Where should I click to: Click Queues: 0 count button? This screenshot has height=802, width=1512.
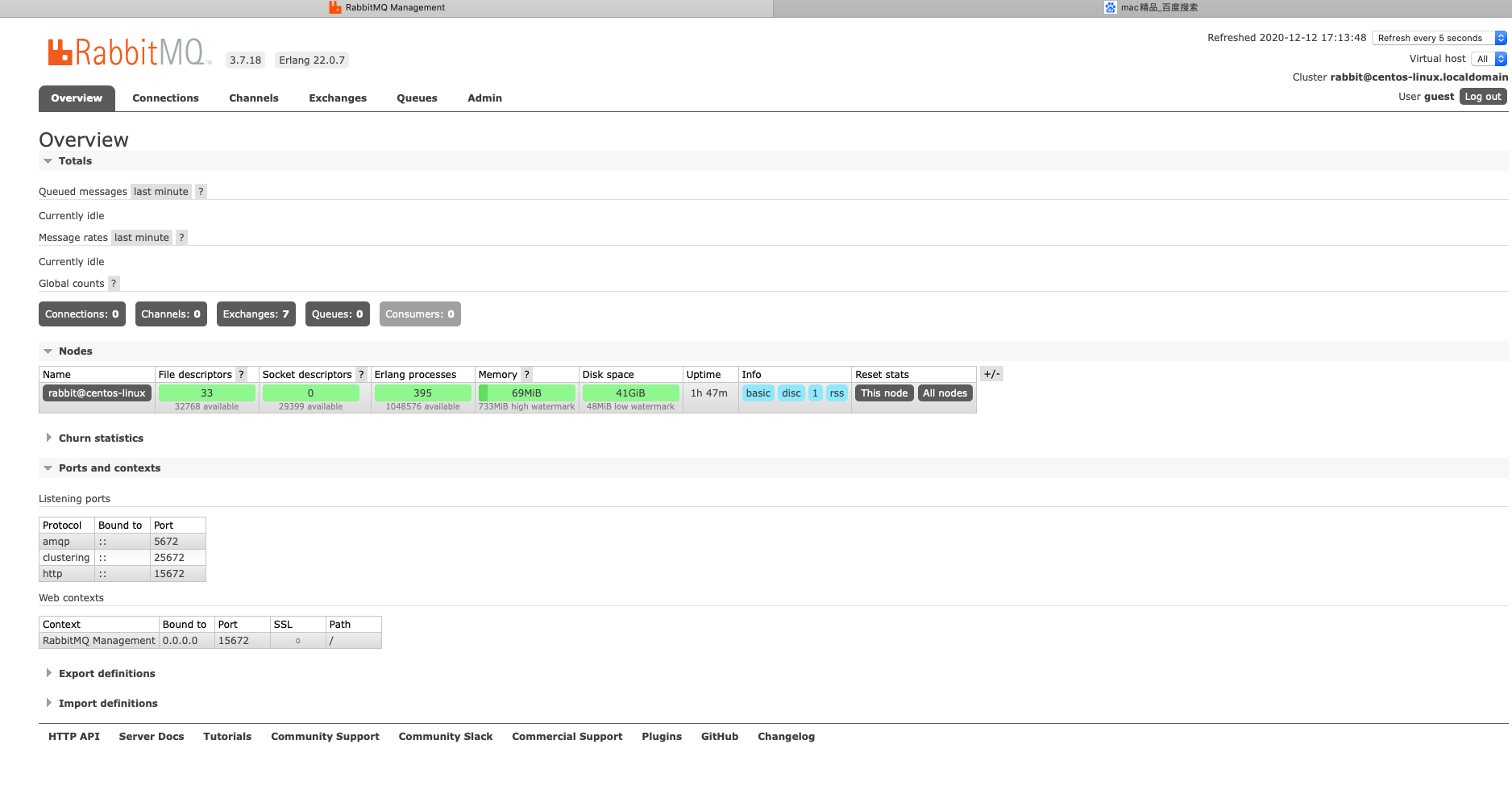click(x=338, y=314)
